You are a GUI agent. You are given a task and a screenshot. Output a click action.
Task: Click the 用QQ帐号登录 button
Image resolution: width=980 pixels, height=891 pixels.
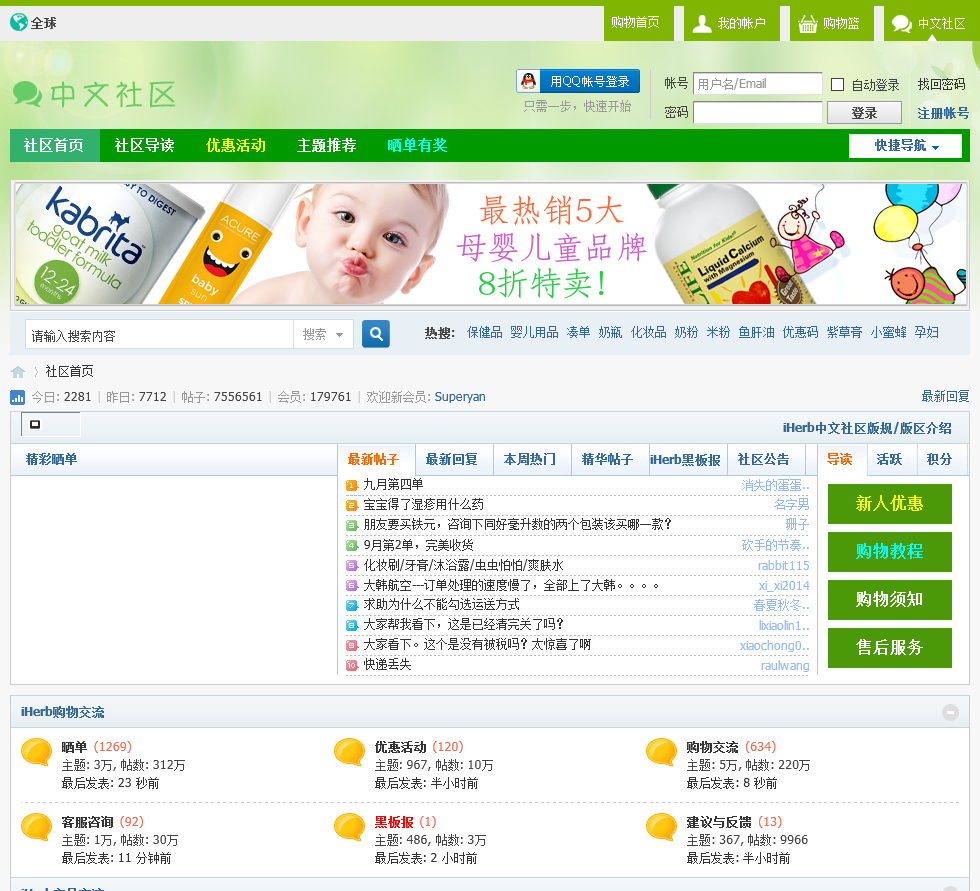point(578,81)
